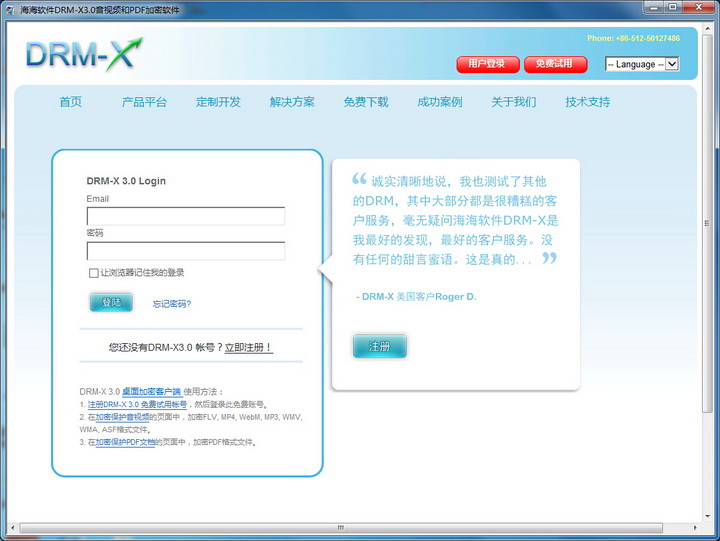Follow the 立即注册! link
Viewport: 720px width, 541px height.
[x=248, y=348]
